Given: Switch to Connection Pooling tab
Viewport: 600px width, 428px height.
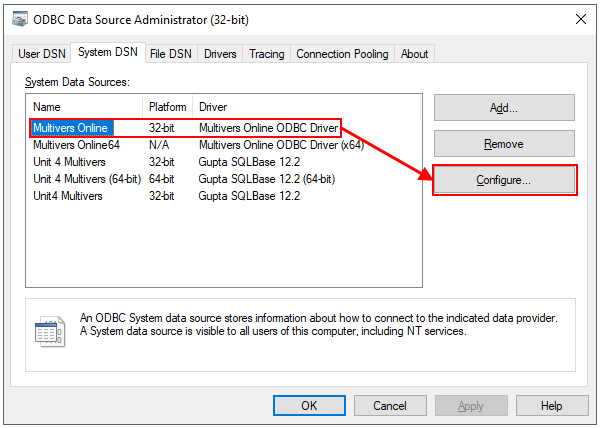Looking at the screenshot, I should point(342,54).
